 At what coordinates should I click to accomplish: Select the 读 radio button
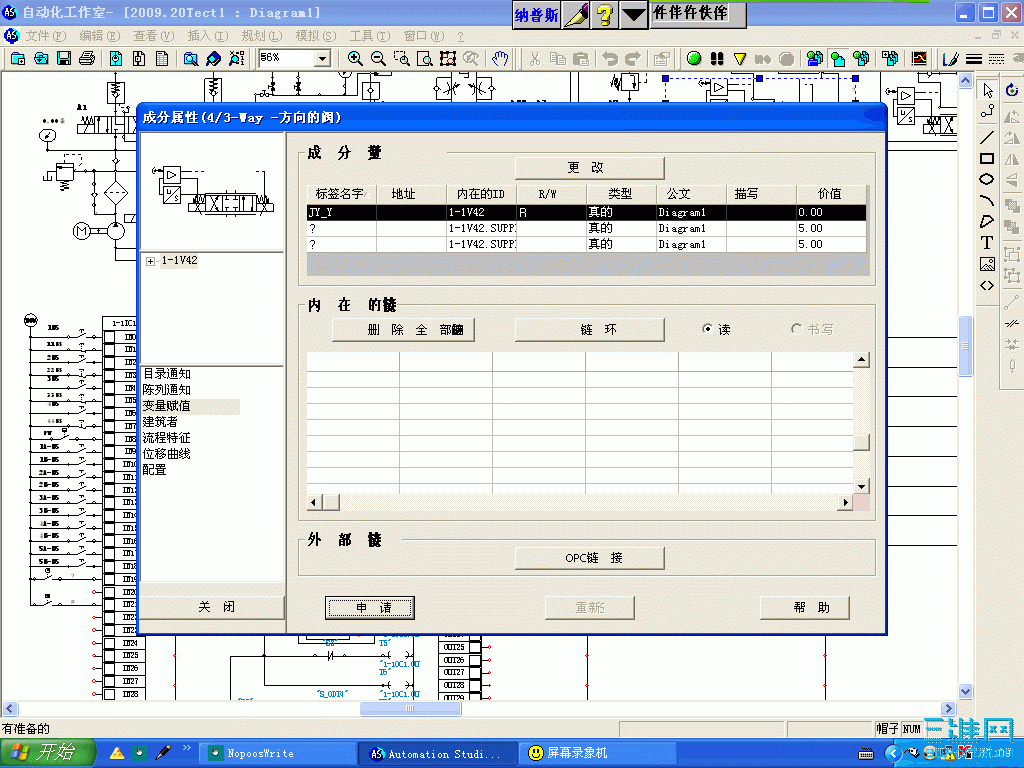[707, 328]
